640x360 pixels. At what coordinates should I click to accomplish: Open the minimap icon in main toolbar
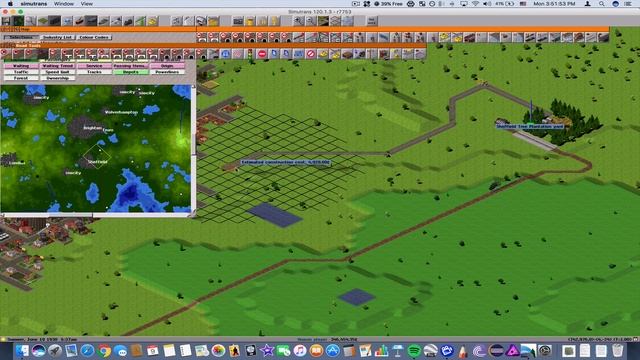18,21
